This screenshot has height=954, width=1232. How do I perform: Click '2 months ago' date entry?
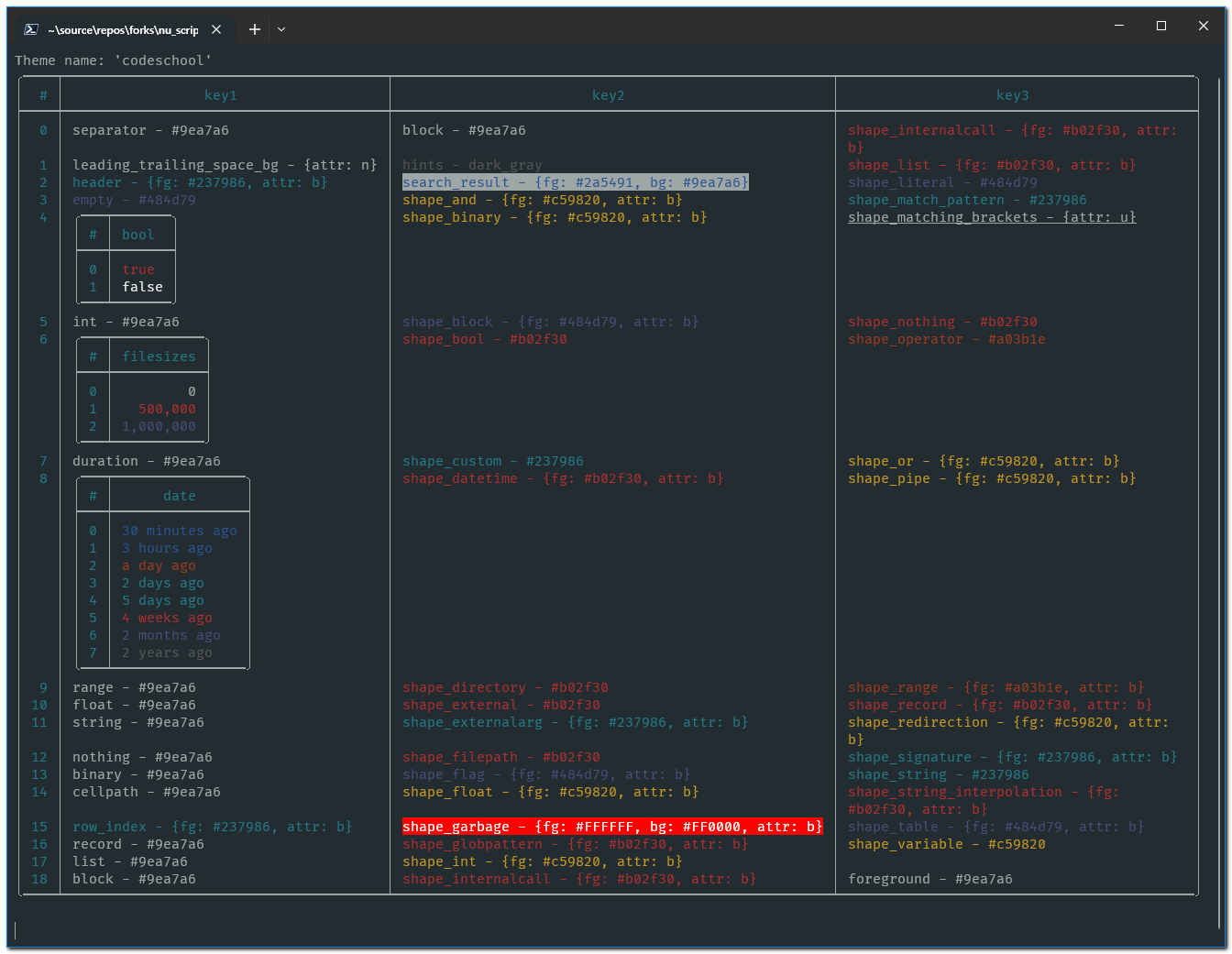[171, 635]
